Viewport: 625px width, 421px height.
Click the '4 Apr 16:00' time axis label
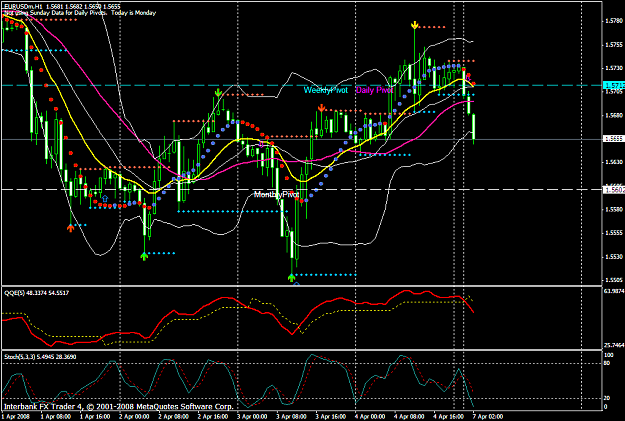click(449, 417)
